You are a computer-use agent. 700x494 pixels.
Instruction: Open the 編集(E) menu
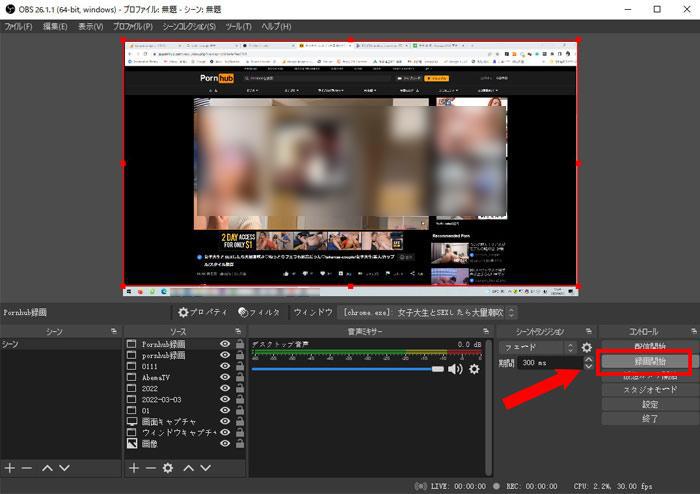point(55,27)
